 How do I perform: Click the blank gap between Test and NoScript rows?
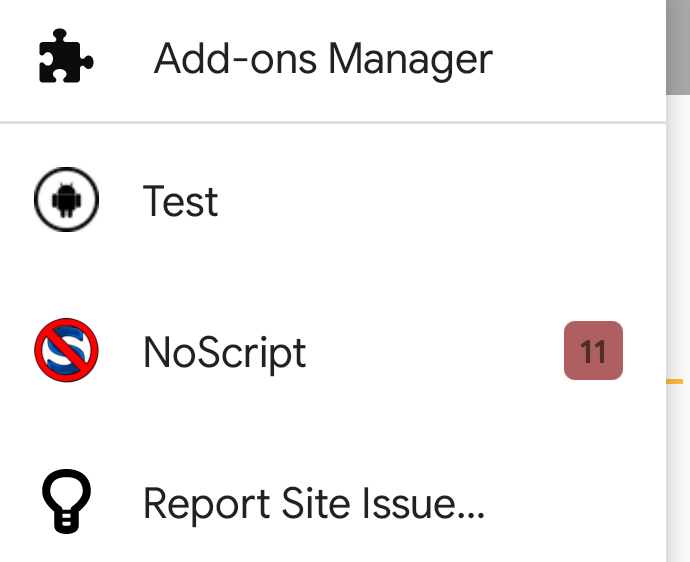pos(333,275)
